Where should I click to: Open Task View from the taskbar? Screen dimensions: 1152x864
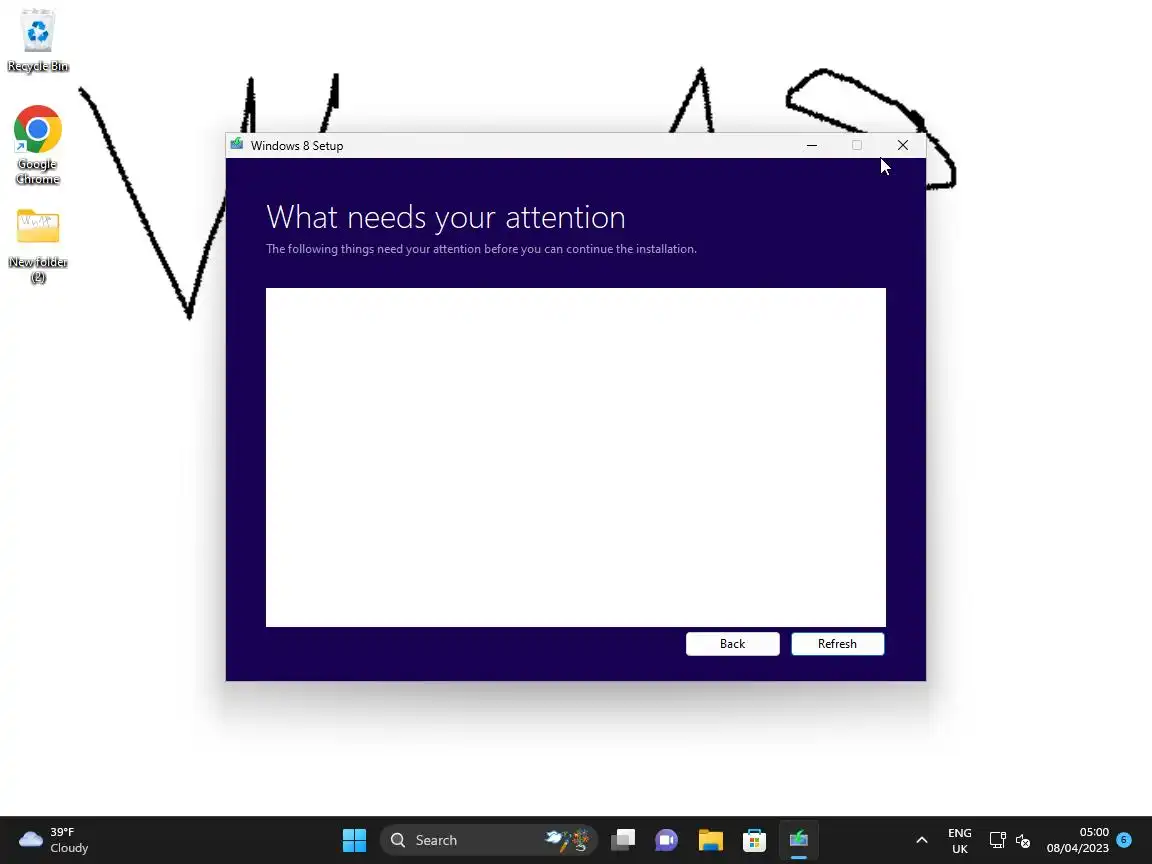[x=623, y=840]
